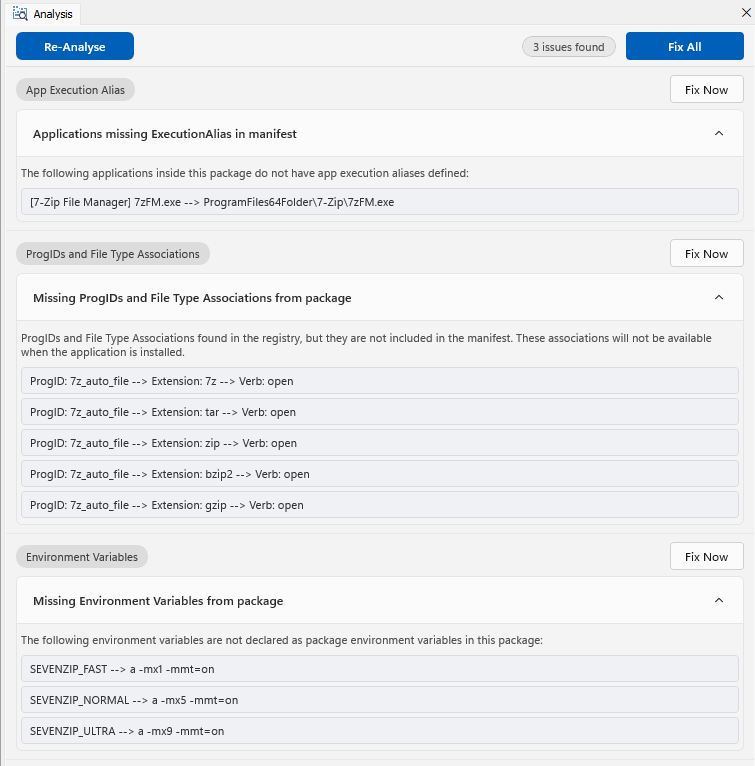The width and height of the screenshot is (755, 766).
Task: Click the Analysis tab icon
Action: point(20,14)
